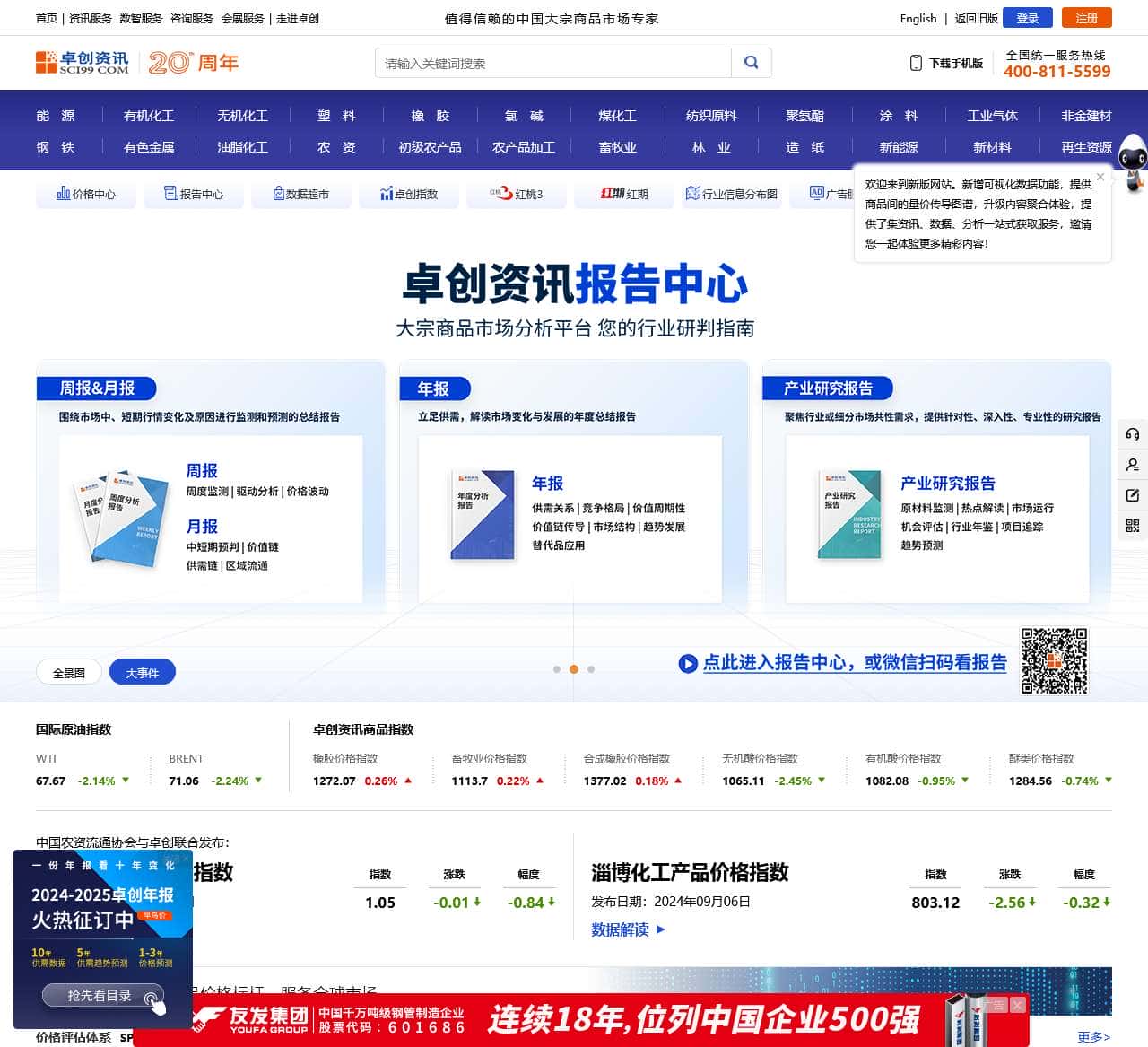The image size is (1148, 1047).
Task: Open the 橡胶 category menu
Action: tap(430, 116)
